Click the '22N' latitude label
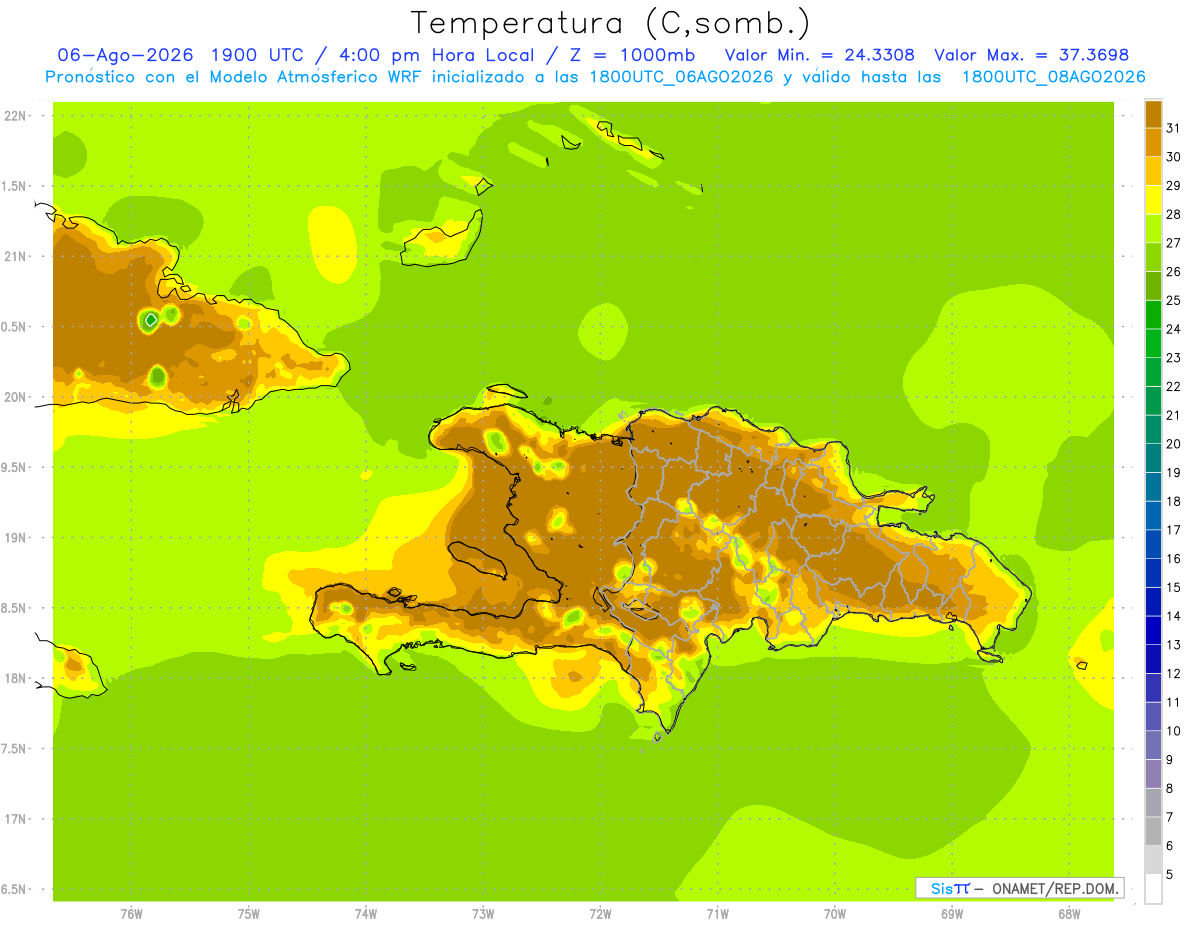1200x927 pixels. pos(15,115)
